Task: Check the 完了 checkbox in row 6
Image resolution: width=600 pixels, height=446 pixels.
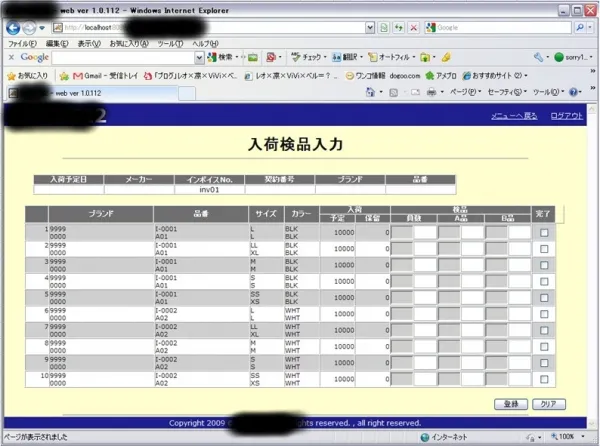Action: point(544,314)
